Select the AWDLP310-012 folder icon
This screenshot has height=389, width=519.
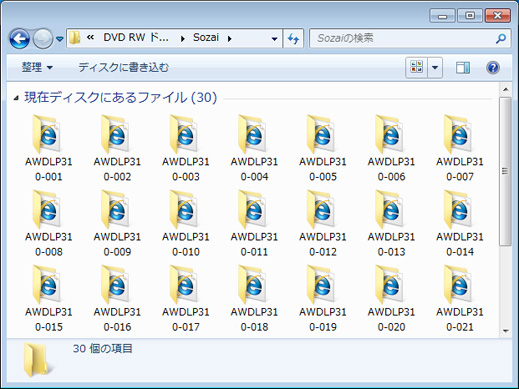click(321, 210)
